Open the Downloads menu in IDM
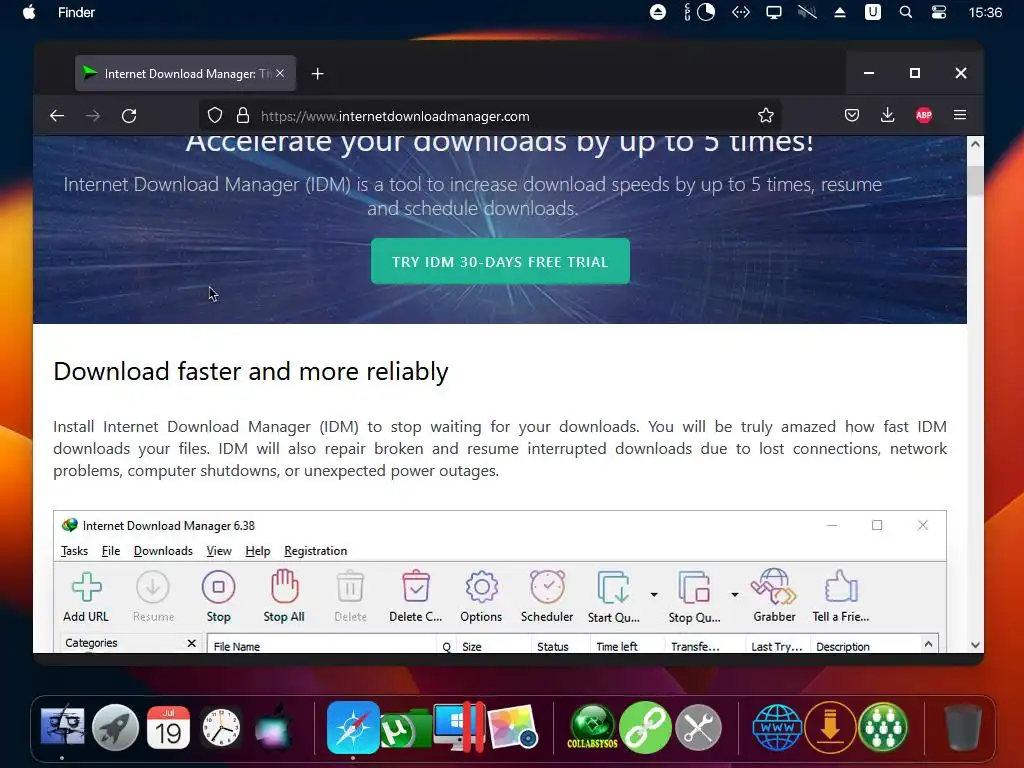This screenshot has height=768, width=1024. click(163, 551)
